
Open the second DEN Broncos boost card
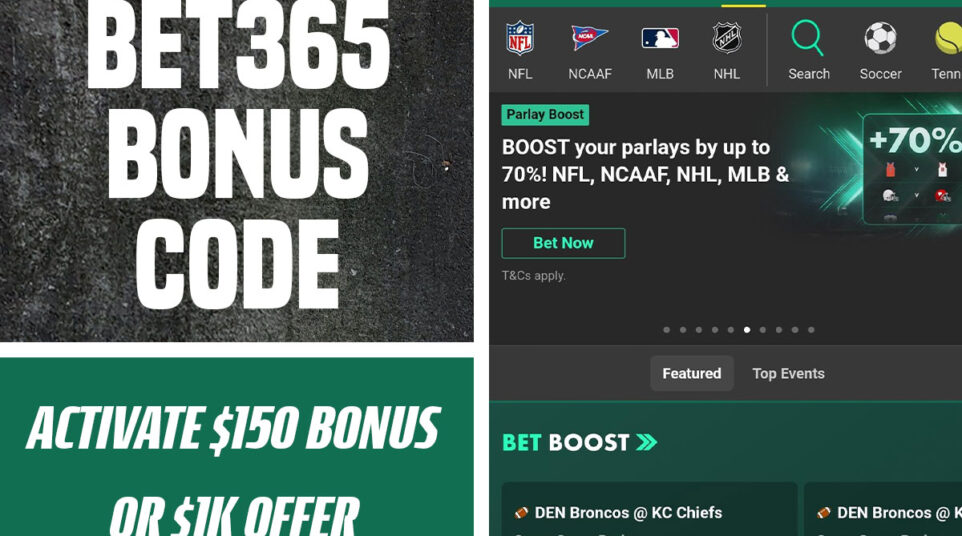883,509
